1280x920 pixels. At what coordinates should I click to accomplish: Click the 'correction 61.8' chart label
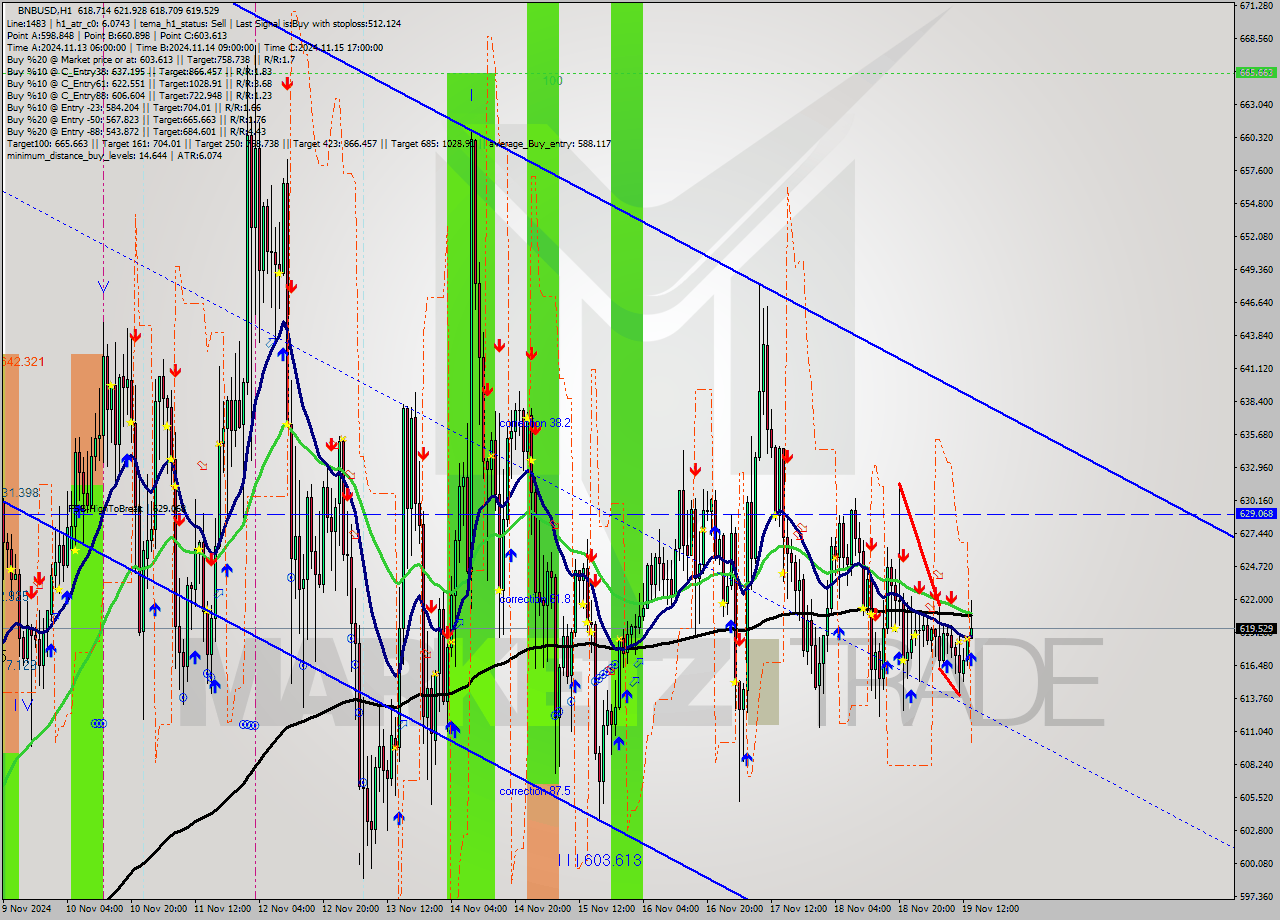click(x=535, y=599)
